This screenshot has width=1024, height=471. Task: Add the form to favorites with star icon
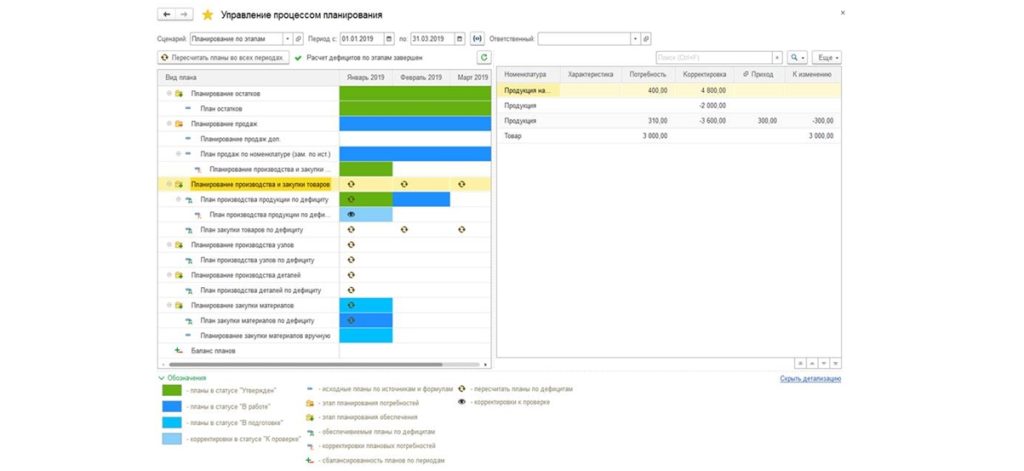coord(207,15)
